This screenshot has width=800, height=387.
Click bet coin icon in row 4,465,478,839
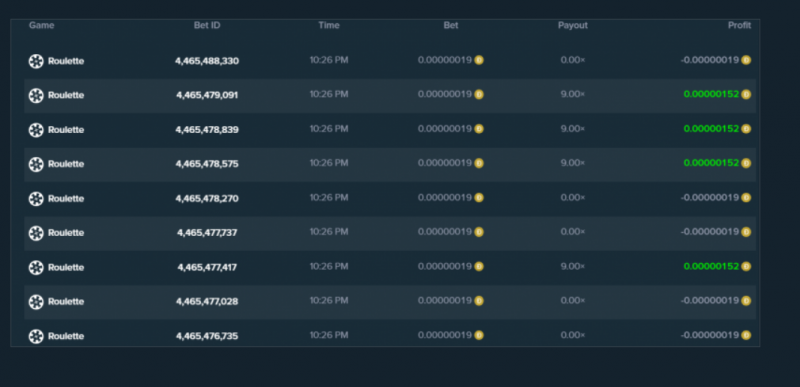click(479, 129)
